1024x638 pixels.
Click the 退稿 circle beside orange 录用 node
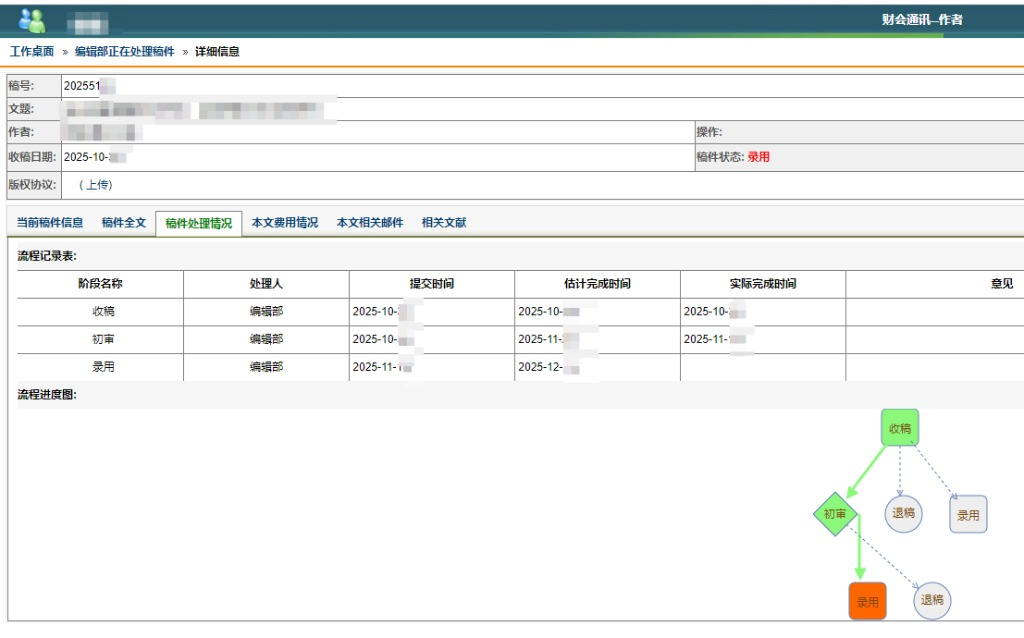click(932, 600)
